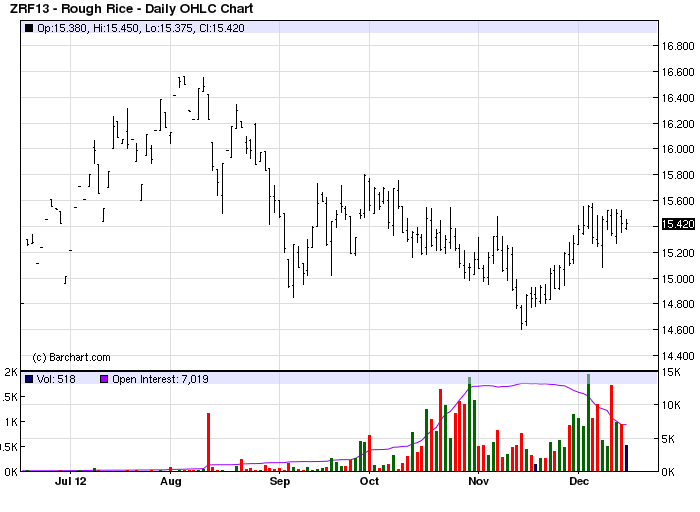700x512 pixels.
Task: Click the price axis label '16.800'
Action: tap(678, 46)
